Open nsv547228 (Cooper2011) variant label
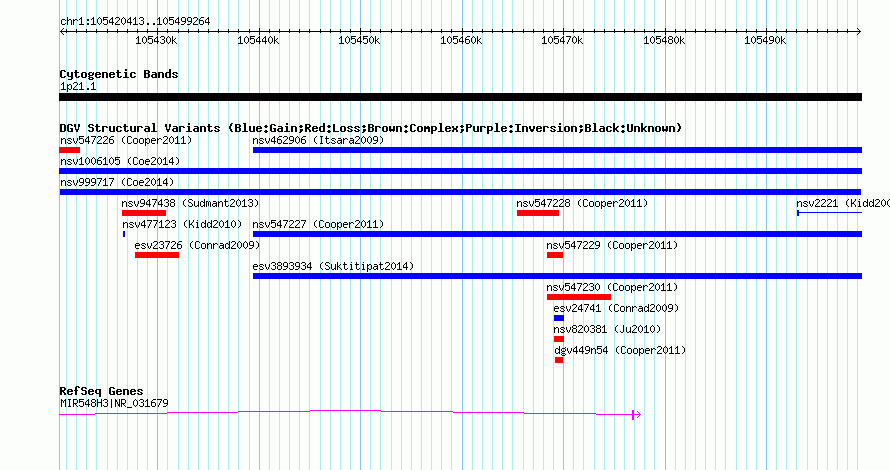The height and width of the screenshot is (470, 890). click(582, 203)
